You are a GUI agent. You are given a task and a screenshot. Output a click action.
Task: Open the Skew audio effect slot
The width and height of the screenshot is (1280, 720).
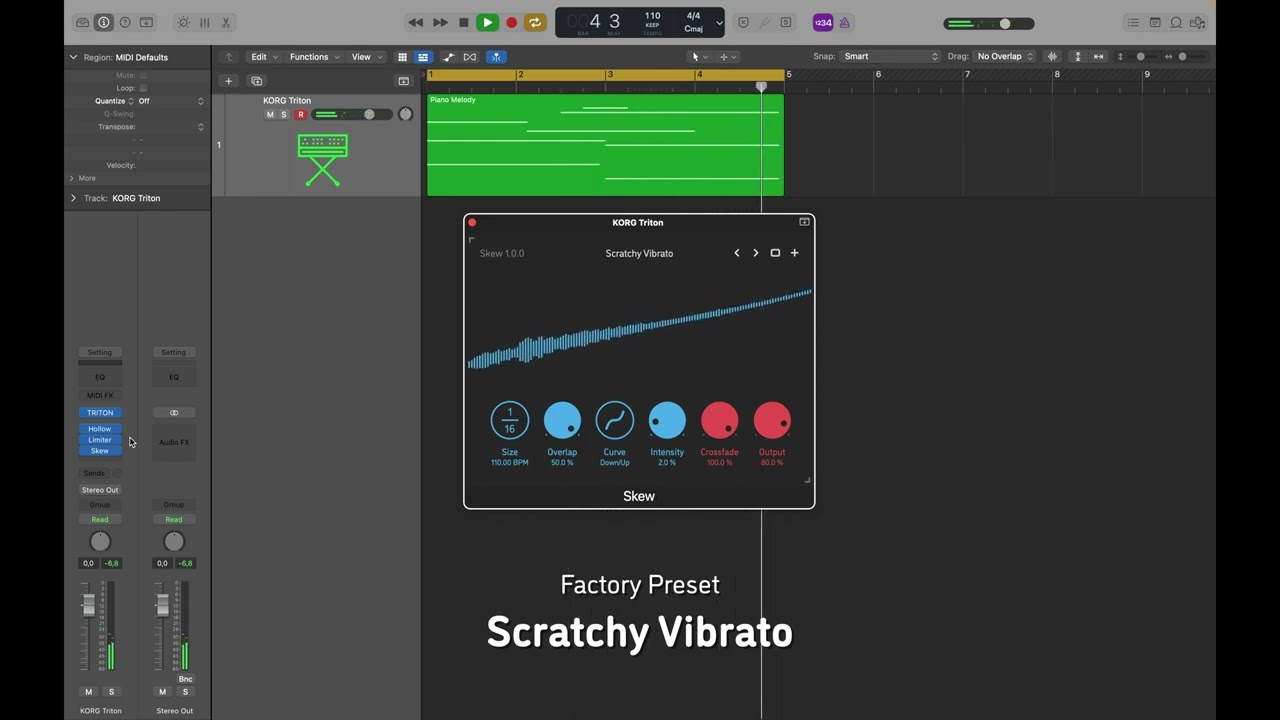(100, 451)
